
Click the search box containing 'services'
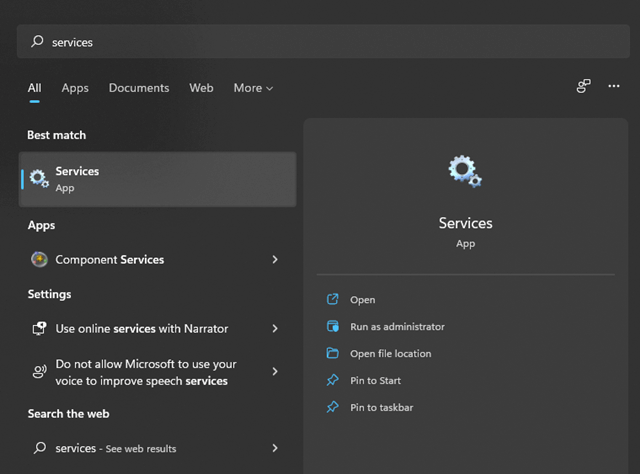pyautogui.click(x=323, y=41)
